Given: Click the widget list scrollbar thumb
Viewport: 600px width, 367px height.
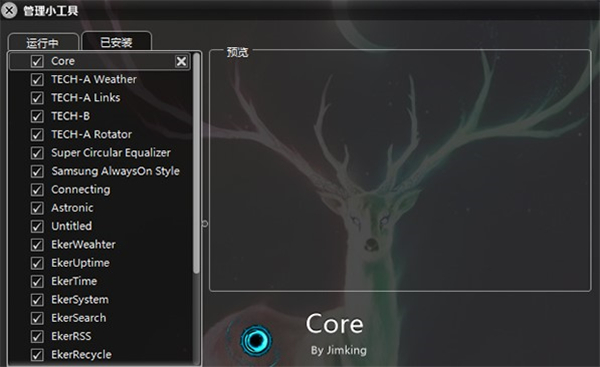Looking at the screenshot, I should point(196,163).
